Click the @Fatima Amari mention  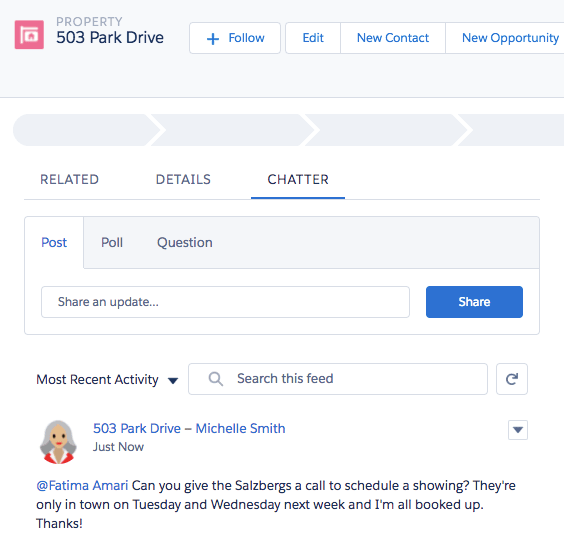(82, 486)
